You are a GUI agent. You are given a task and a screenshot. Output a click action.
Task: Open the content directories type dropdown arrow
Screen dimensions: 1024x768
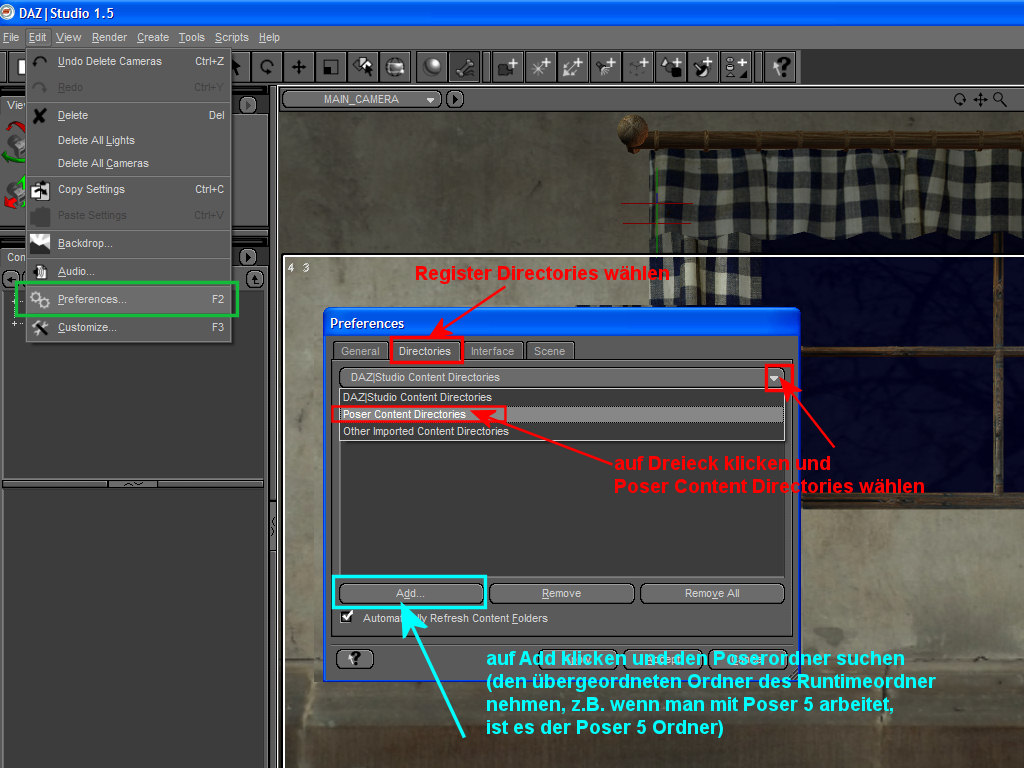(775, 377)
